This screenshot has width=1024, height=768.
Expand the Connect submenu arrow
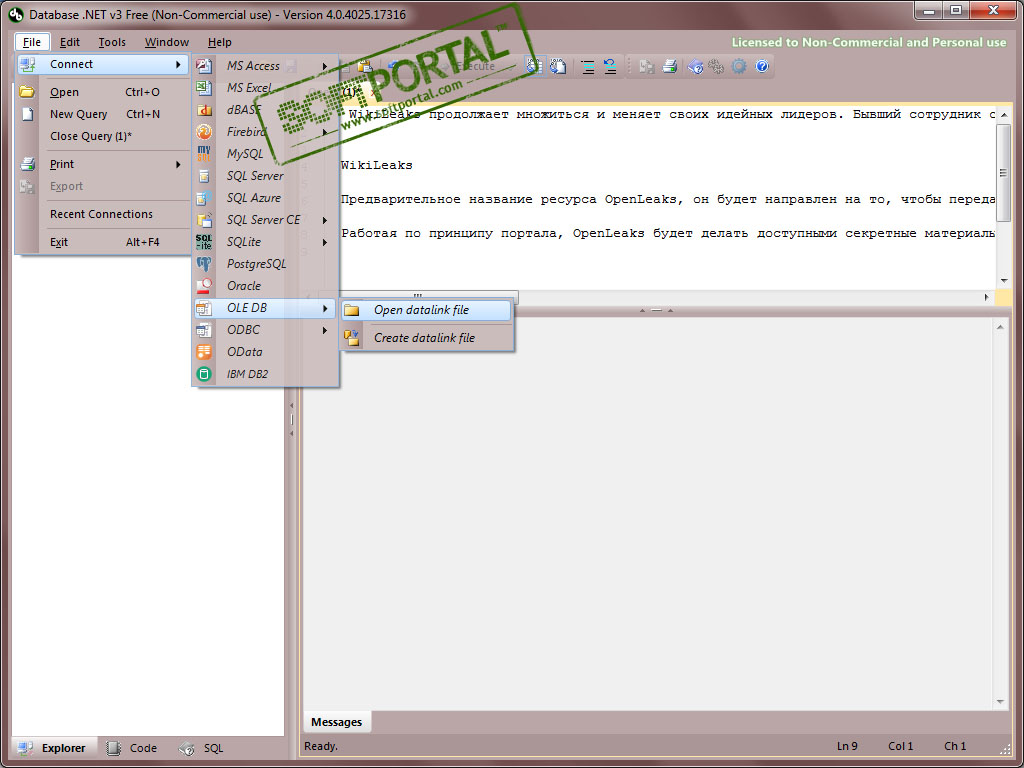pyautogui.click(x=178, y=64)
